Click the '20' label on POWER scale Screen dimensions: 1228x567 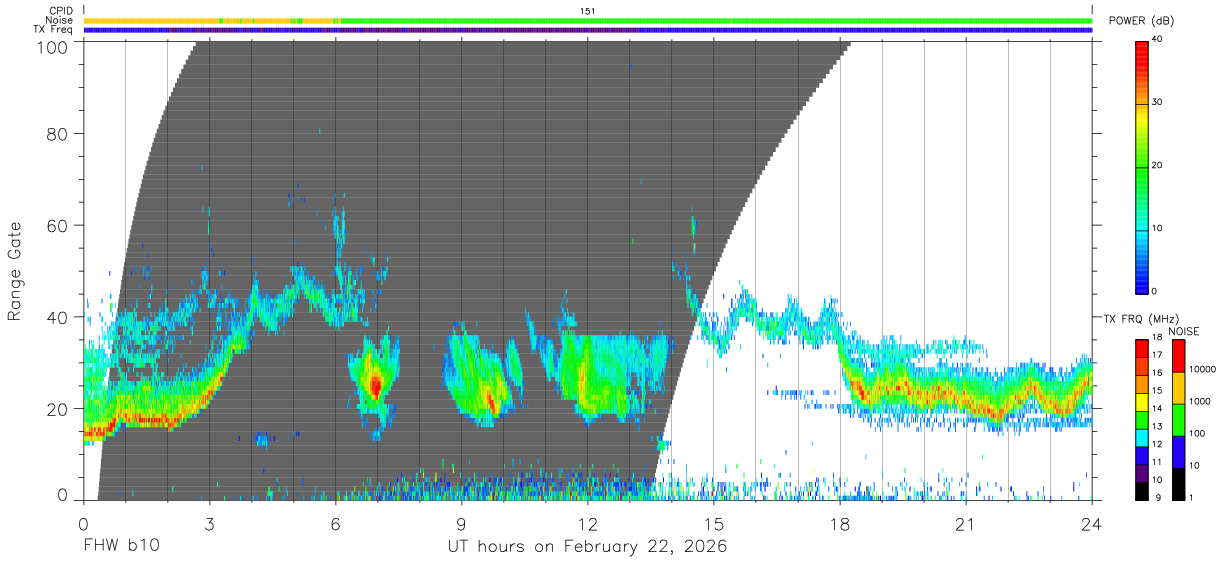(x=1159, y=166)
